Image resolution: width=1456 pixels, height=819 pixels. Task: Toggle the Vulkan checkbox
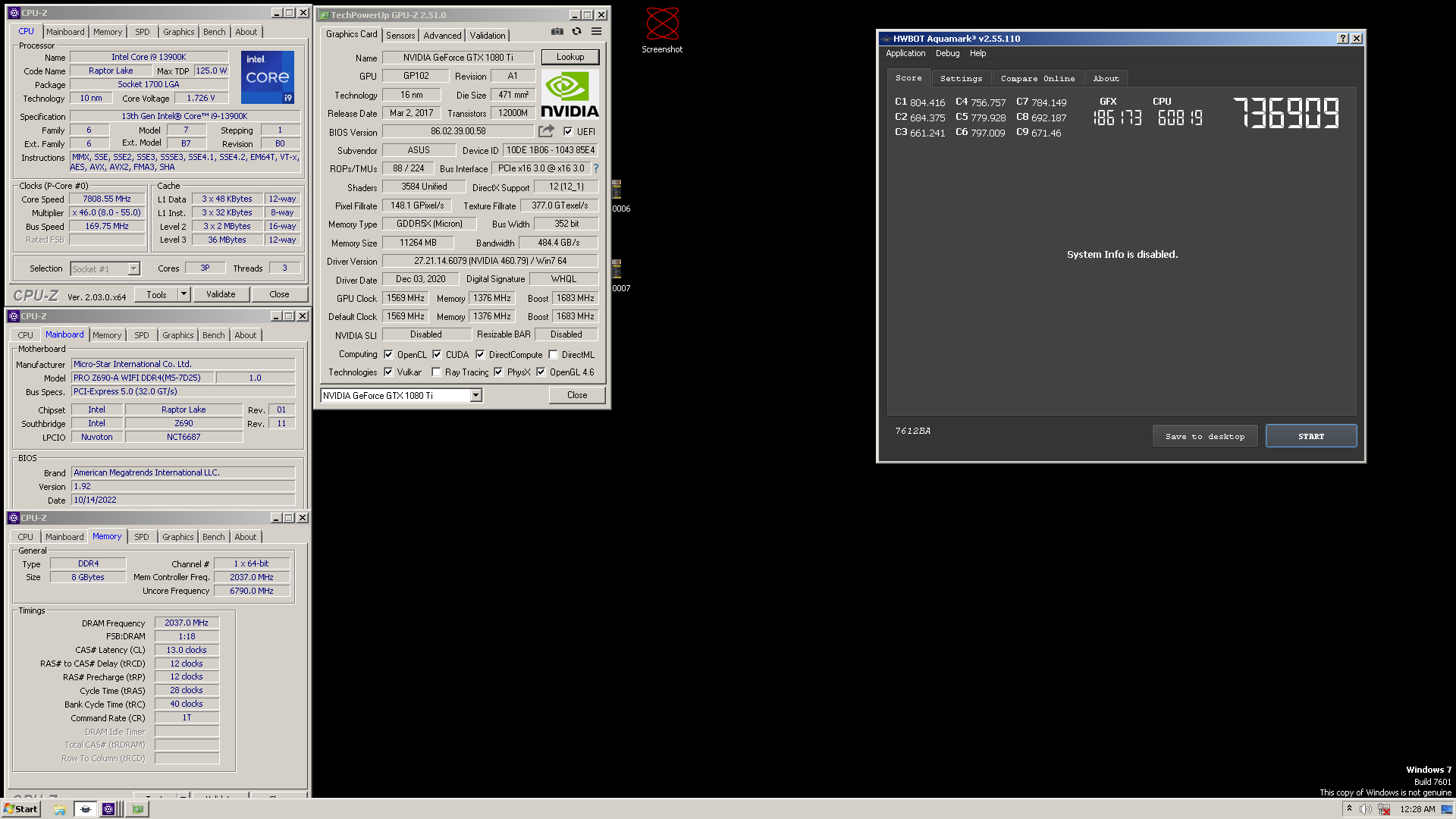(388, 372)
